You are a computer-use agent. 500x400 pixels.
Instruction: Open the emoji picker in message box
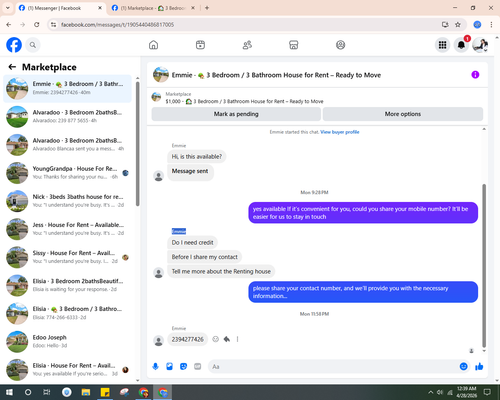[463, 367]
